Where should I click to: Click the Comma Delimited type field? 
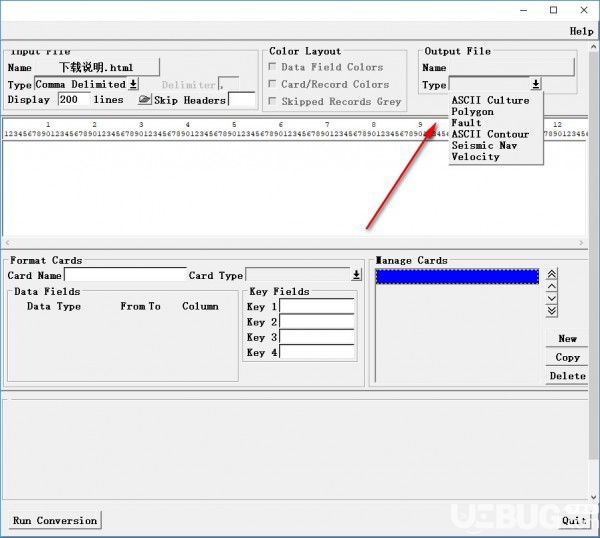tap(82, 84)
